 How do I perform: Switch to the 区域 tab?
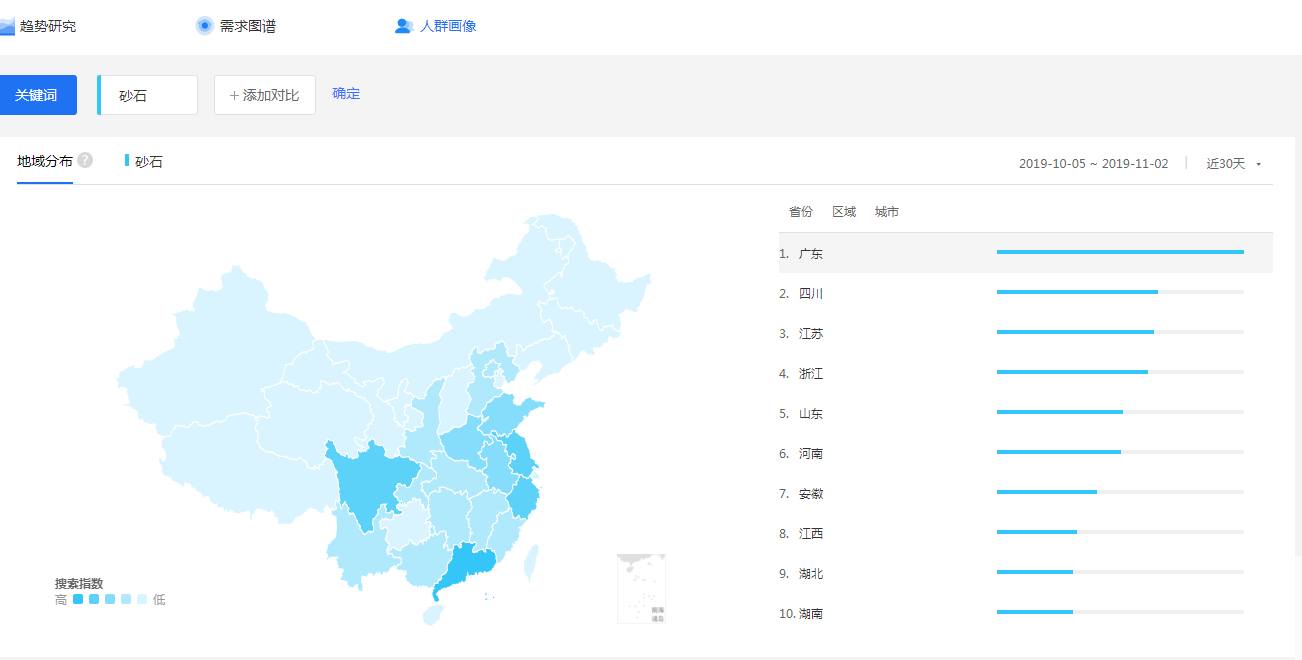tap(844, 212)
